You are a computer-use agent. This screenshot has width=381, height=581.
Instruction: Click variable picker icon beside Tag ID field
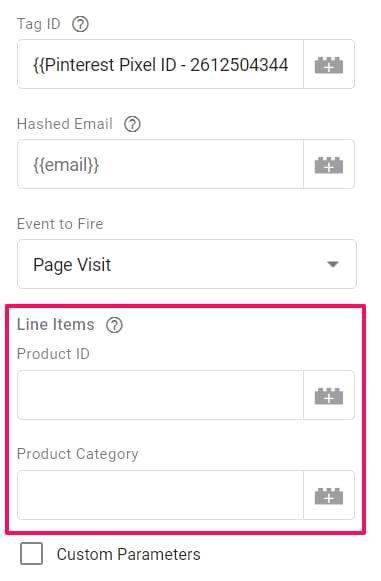(x=329, y=64)
